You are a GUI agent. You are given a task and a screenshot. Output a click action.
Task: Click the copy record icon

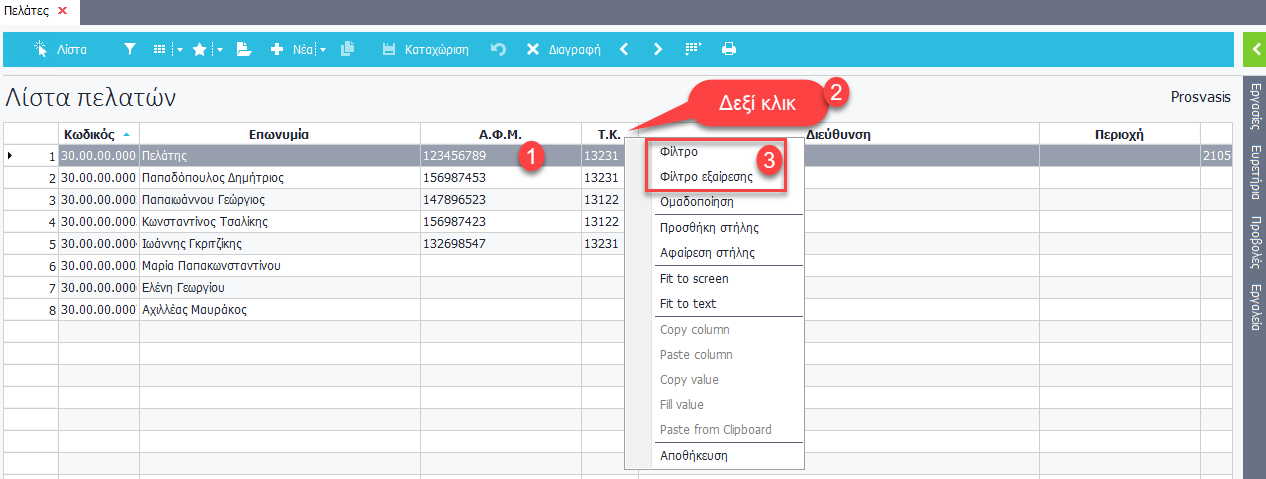click(x=347, y=49)
